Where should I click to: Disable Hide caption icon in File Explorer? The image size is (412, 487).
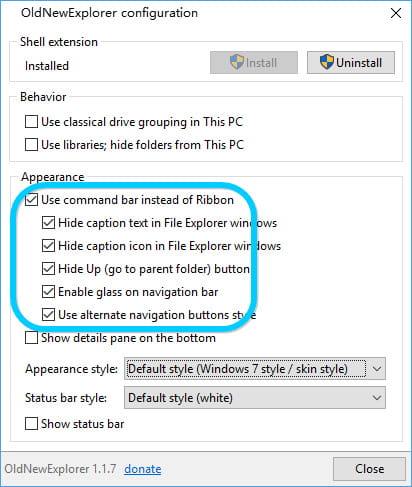tap(48, 246)
